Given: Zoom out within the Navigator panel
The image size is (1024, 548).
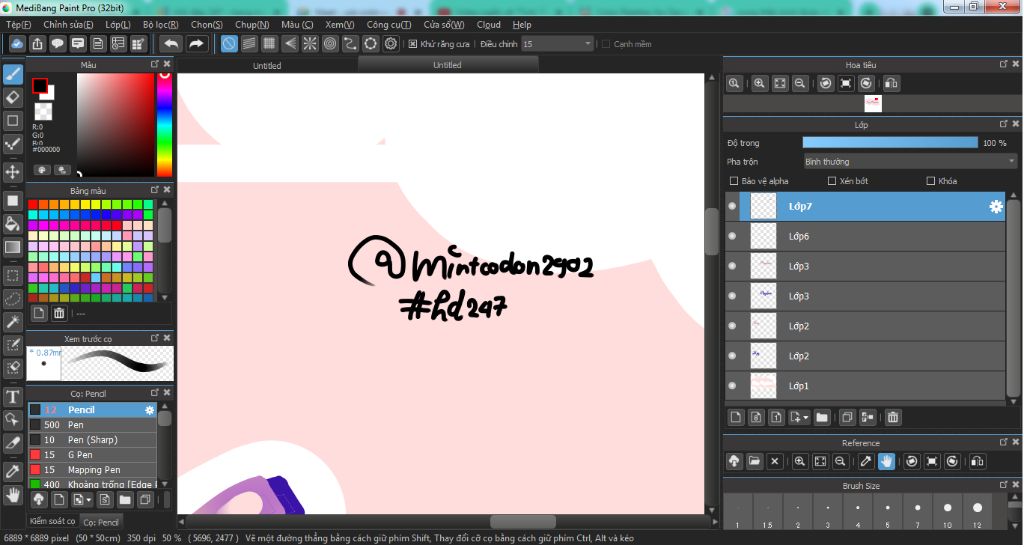Looking at the screenshot, I should coord(799,84).
